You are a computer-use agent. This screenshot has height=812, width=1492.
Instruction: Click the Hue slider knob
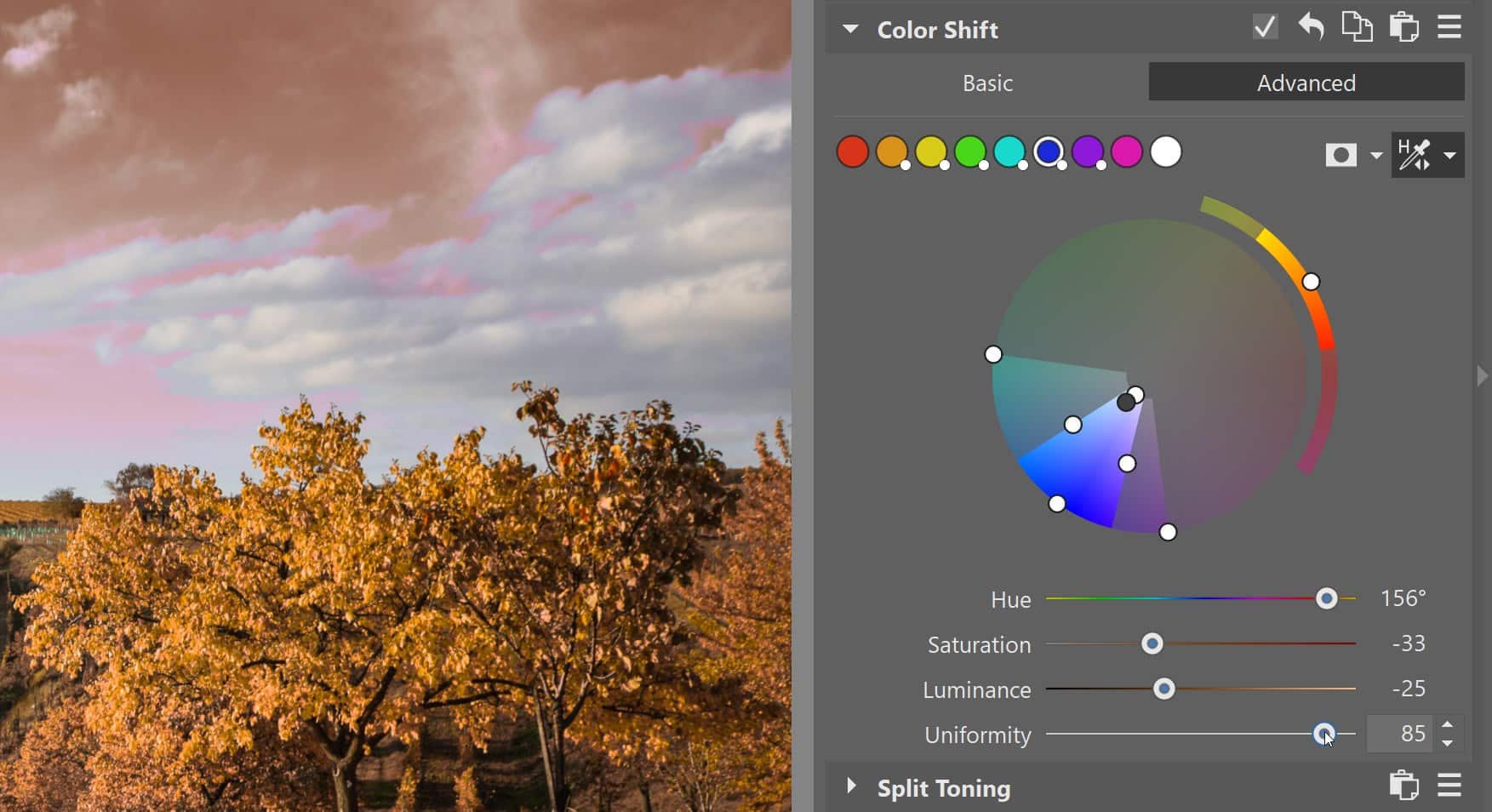pos(1326,599)
